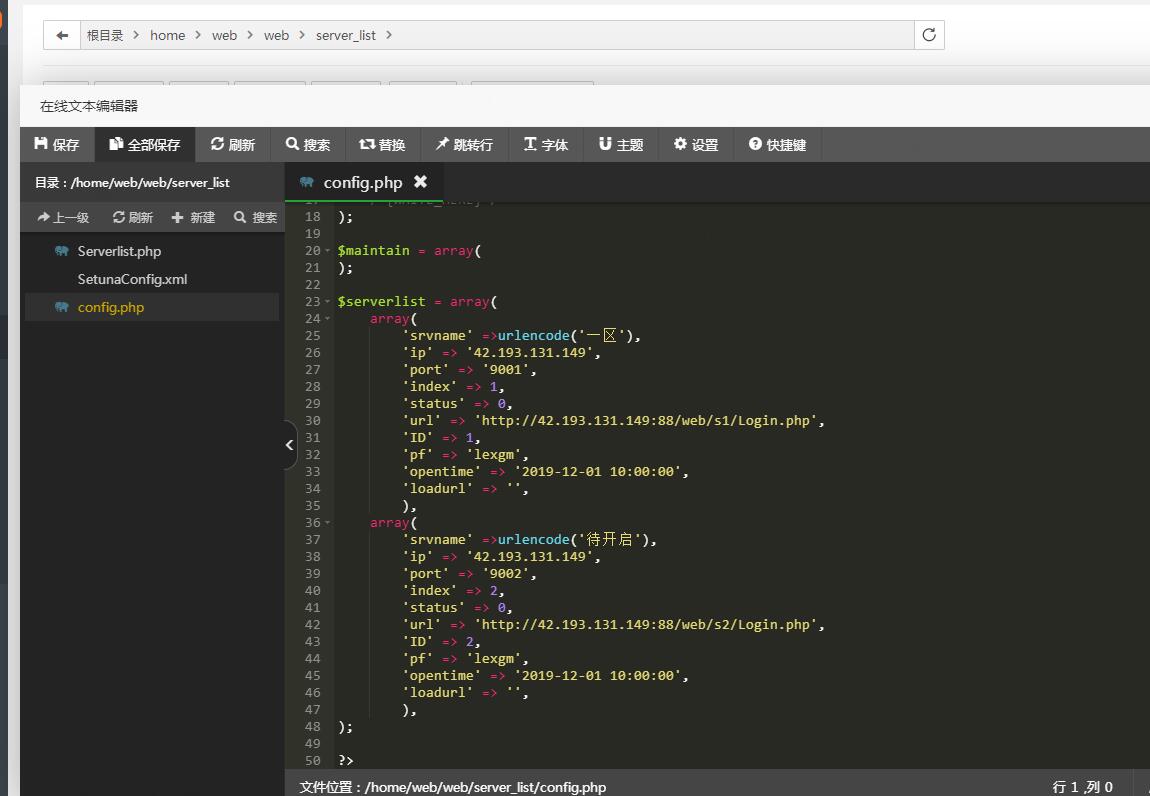
Task: Open Jump to line (跳转行)
Action: tap(464, 145)
